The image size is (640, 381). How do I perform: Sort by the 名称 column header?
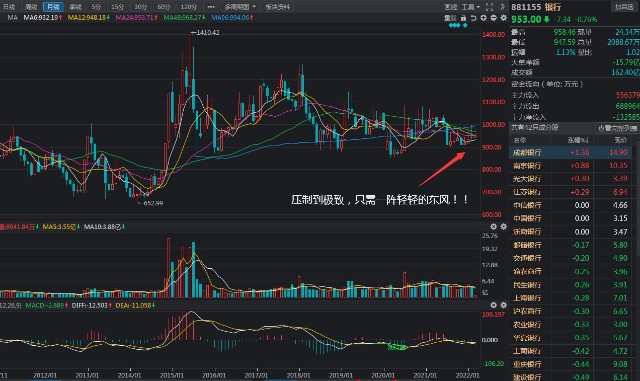point(520,140)
